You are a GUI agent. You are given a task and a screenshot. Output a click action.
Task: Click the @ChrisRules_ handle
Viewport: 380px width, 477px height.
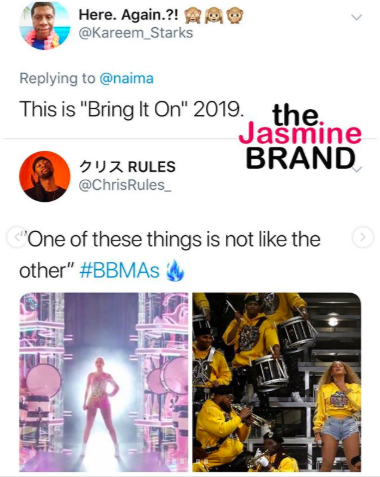pos(125,185)
